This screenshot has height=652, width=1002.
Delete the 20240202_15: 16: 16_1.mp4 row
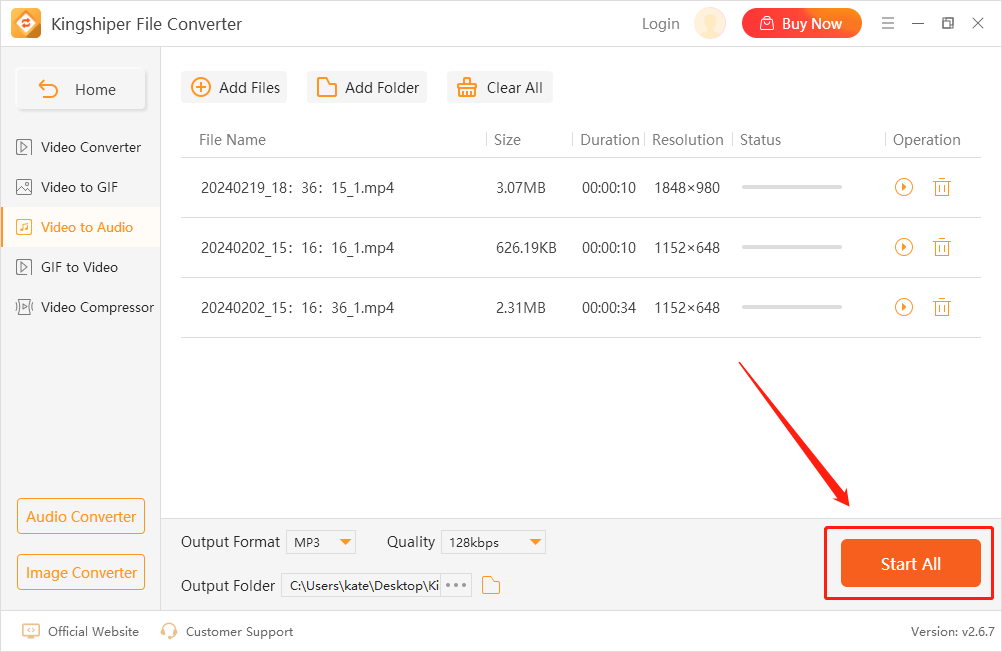click(x=942, y=247)
